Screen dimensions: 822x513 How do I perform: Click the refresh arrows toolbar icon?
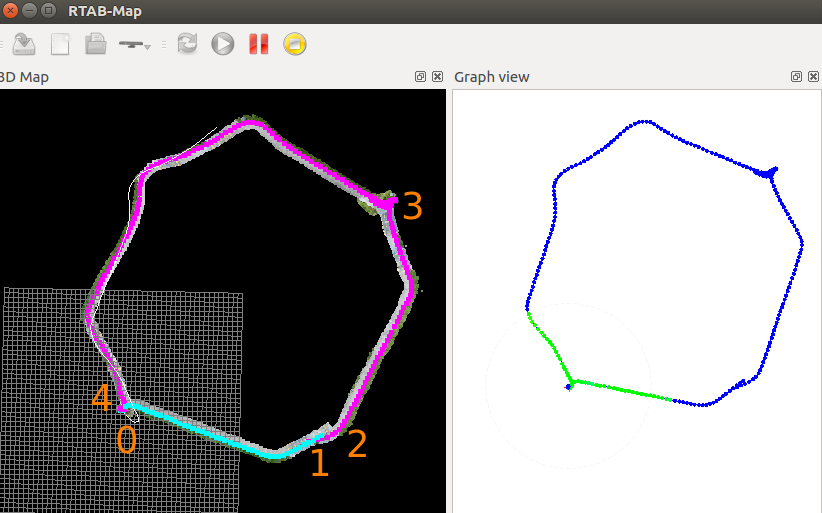(187, 44)
